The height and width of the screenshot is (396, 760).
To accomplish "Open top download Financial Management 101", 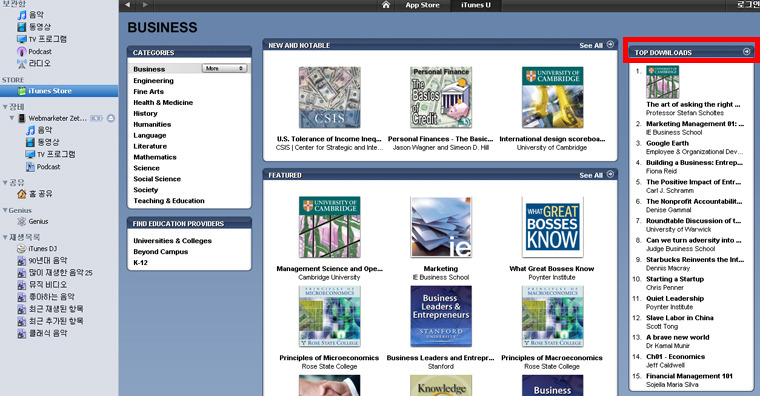I will tap(689, 376).
